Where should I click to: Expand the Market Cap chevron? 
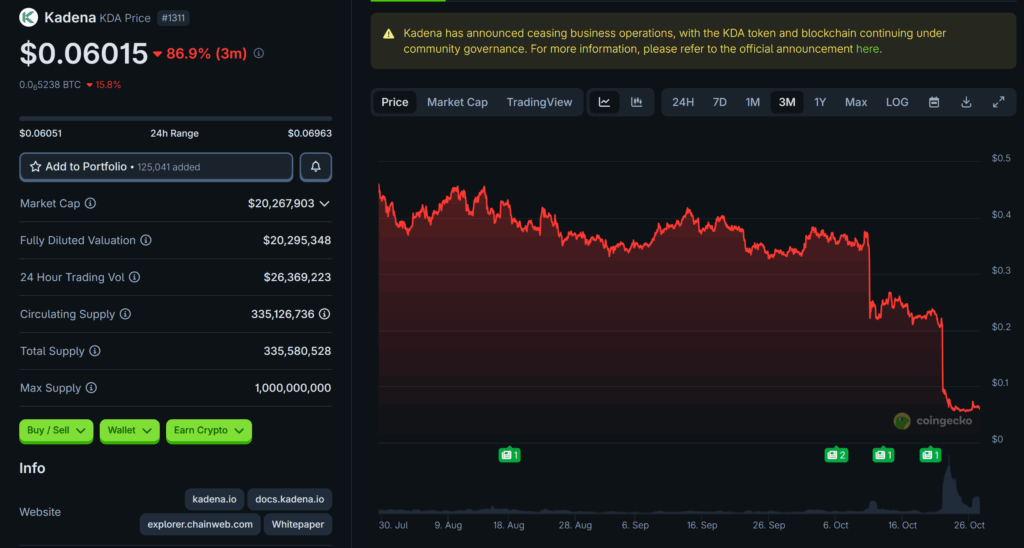324,204
